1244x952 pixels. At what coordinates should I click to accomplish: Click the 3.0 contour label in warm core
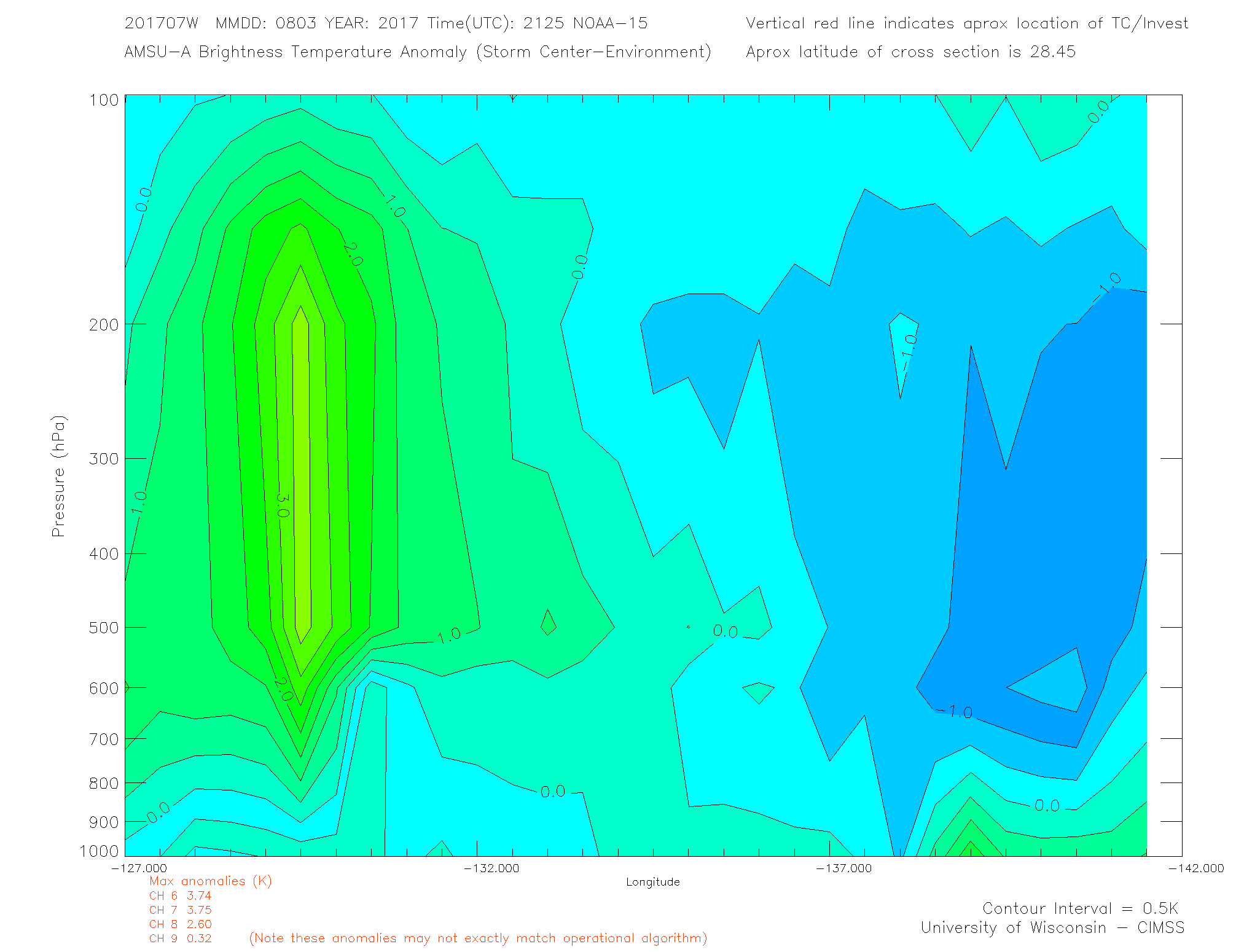[x=282, y=505]
